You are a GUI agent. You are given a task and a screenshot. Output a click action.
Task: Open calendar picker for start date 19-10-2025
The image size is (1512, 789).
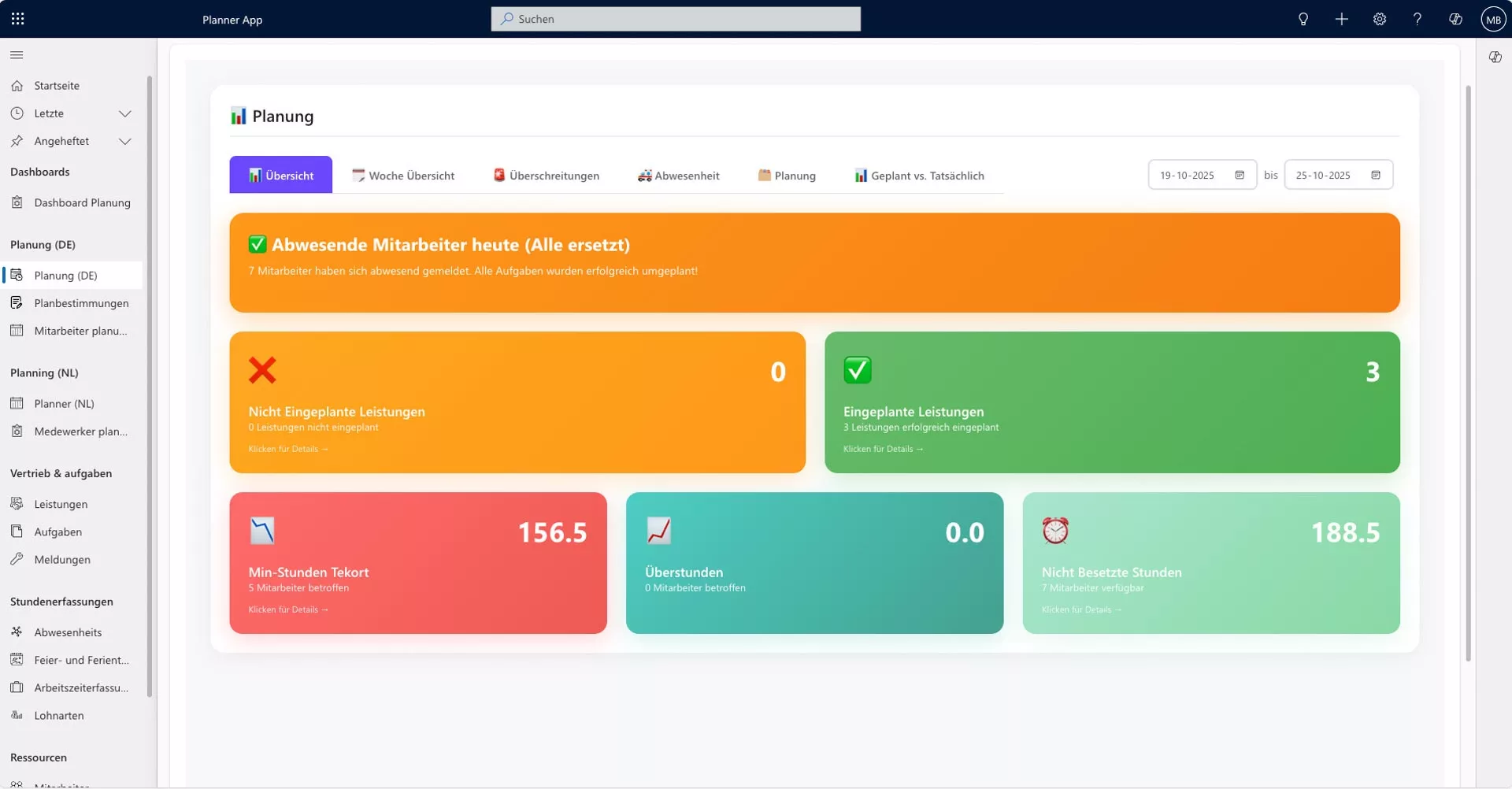point(1240,175)
